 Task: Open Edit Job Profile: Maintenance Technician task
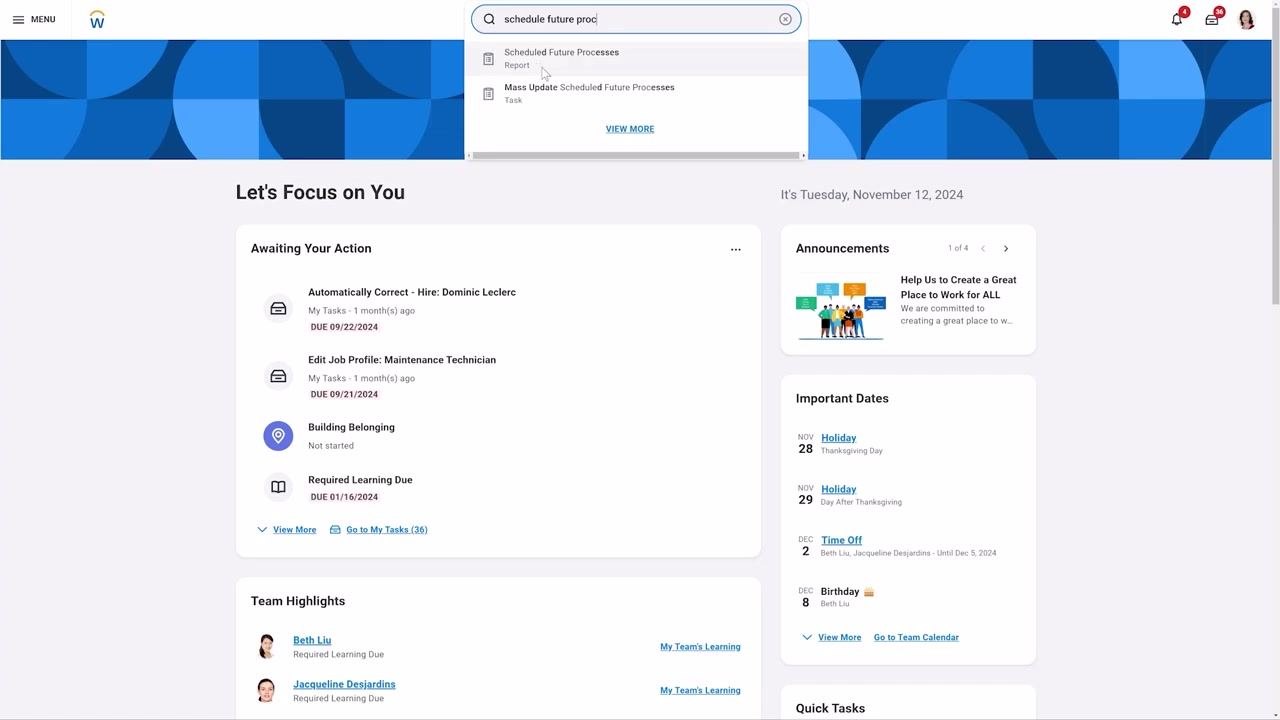402,360
